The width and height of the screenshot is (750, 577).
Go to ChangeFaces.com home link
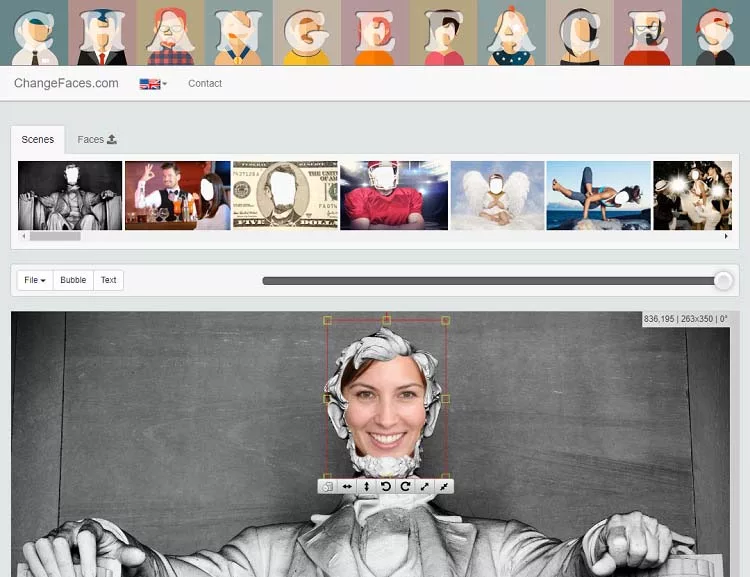(x=66, y=83)
